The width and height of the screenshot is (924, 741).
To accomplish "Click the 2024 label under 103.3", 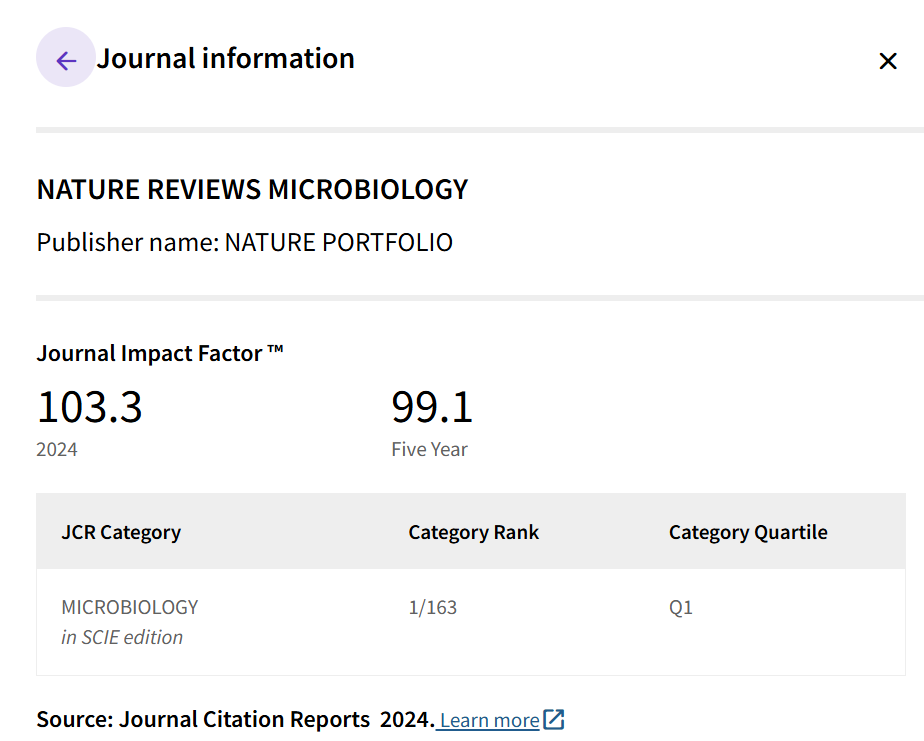I will click(57, 450).
